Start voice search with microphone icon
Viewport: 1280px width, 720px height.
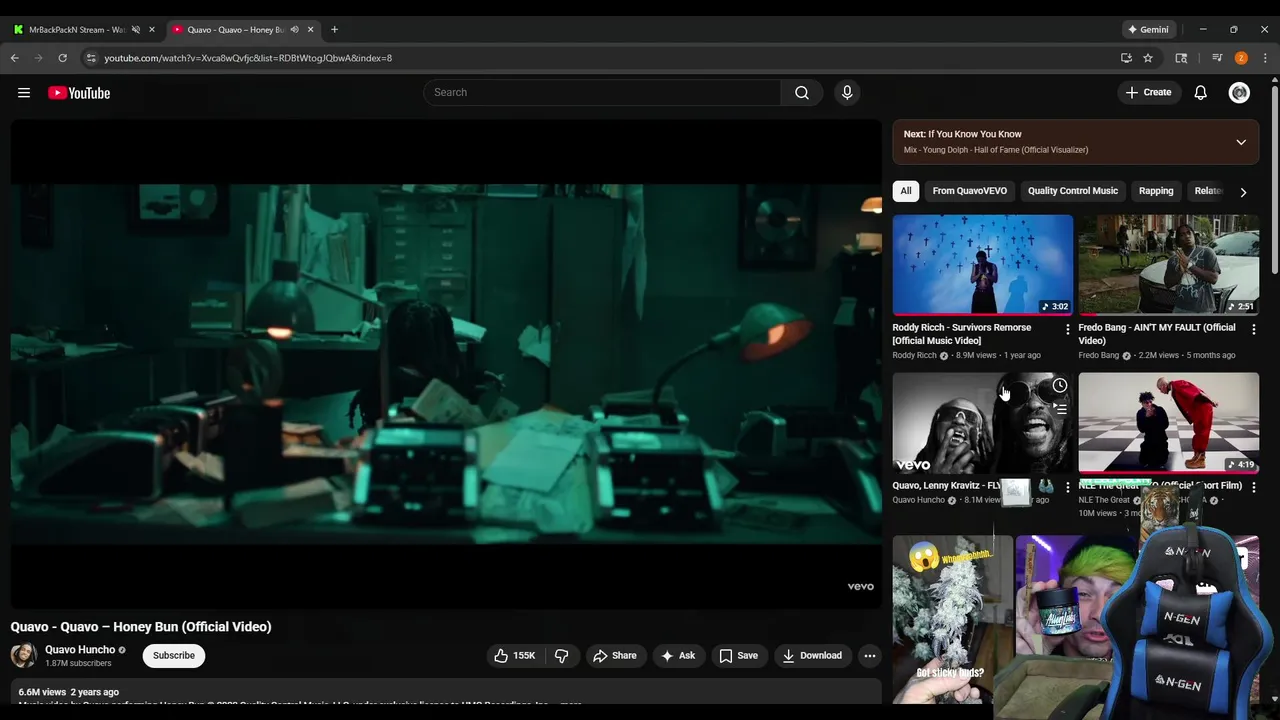click(847, 92)
